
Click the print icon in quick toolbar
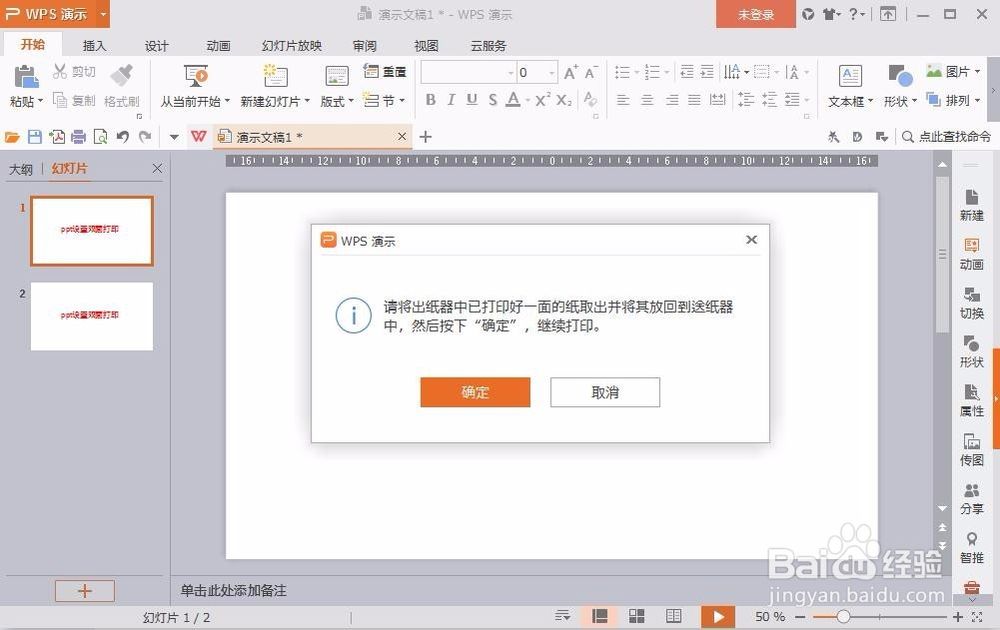point(78,136)
